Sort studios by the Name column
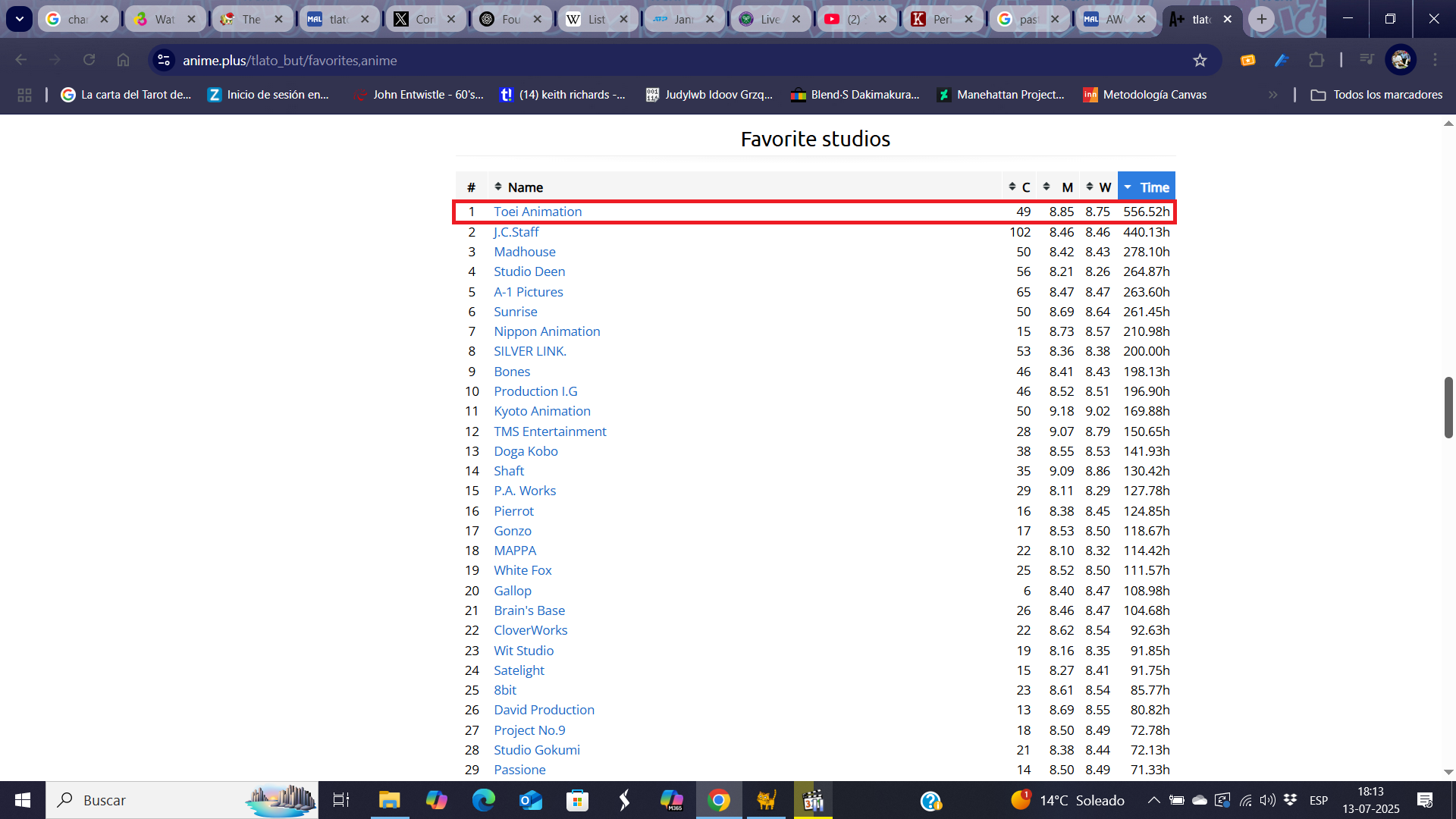 tap(525, 187)
